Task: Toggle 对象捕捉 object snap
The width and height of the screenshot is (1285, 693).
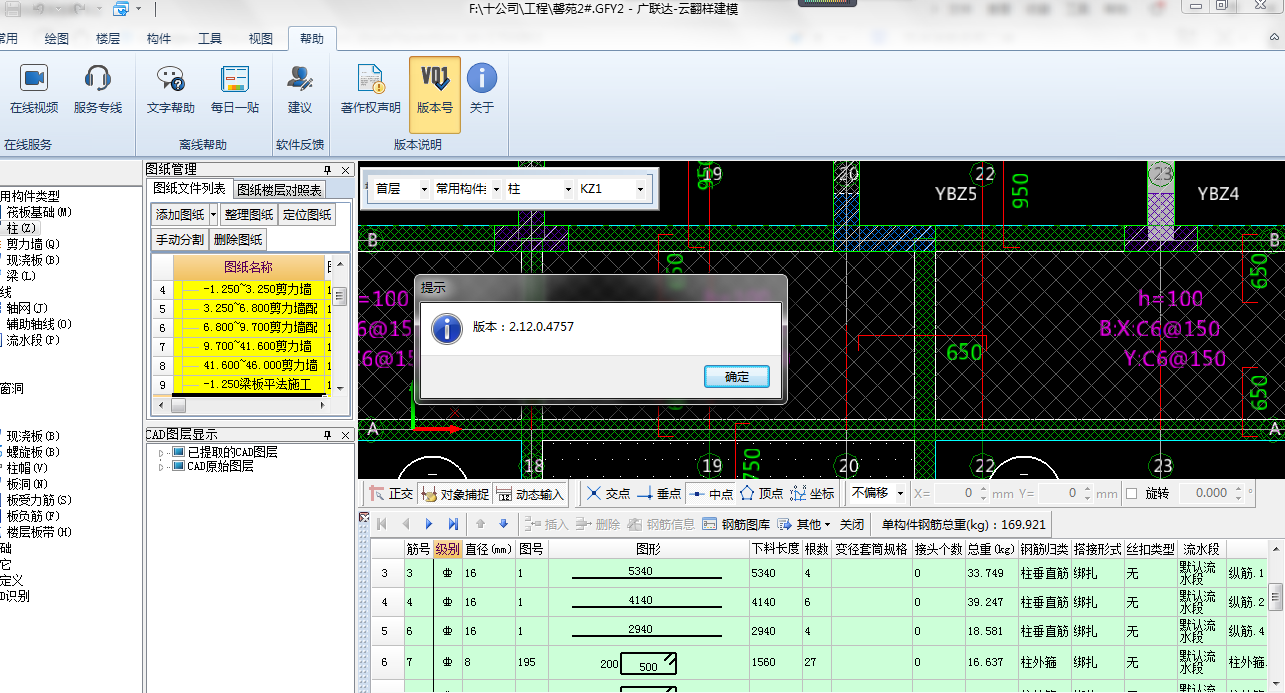Action: coord(455,493)
